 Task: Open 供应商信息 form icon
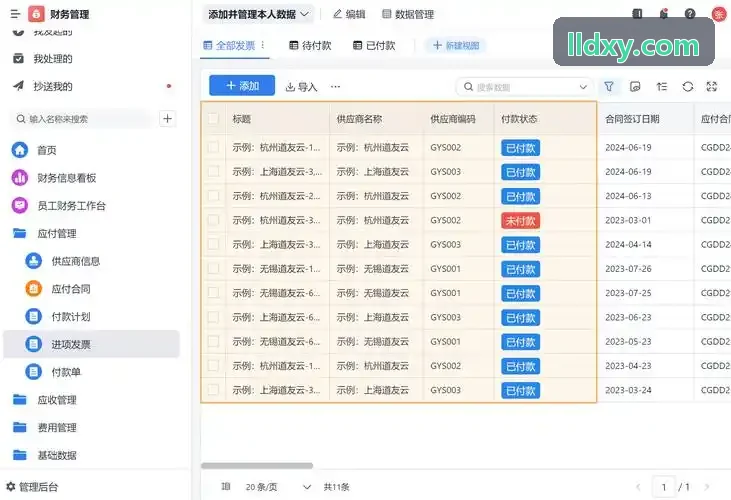pyautogui.click(x=34, y=261)
